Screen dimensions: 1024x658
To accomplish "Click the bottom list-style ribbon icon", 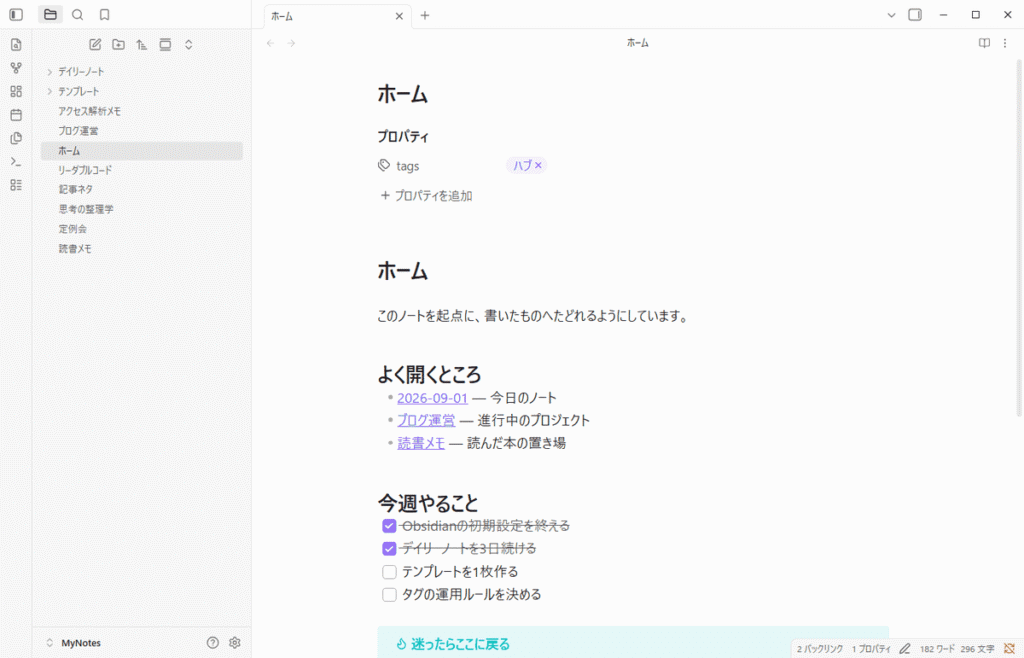I will [16, 185].
